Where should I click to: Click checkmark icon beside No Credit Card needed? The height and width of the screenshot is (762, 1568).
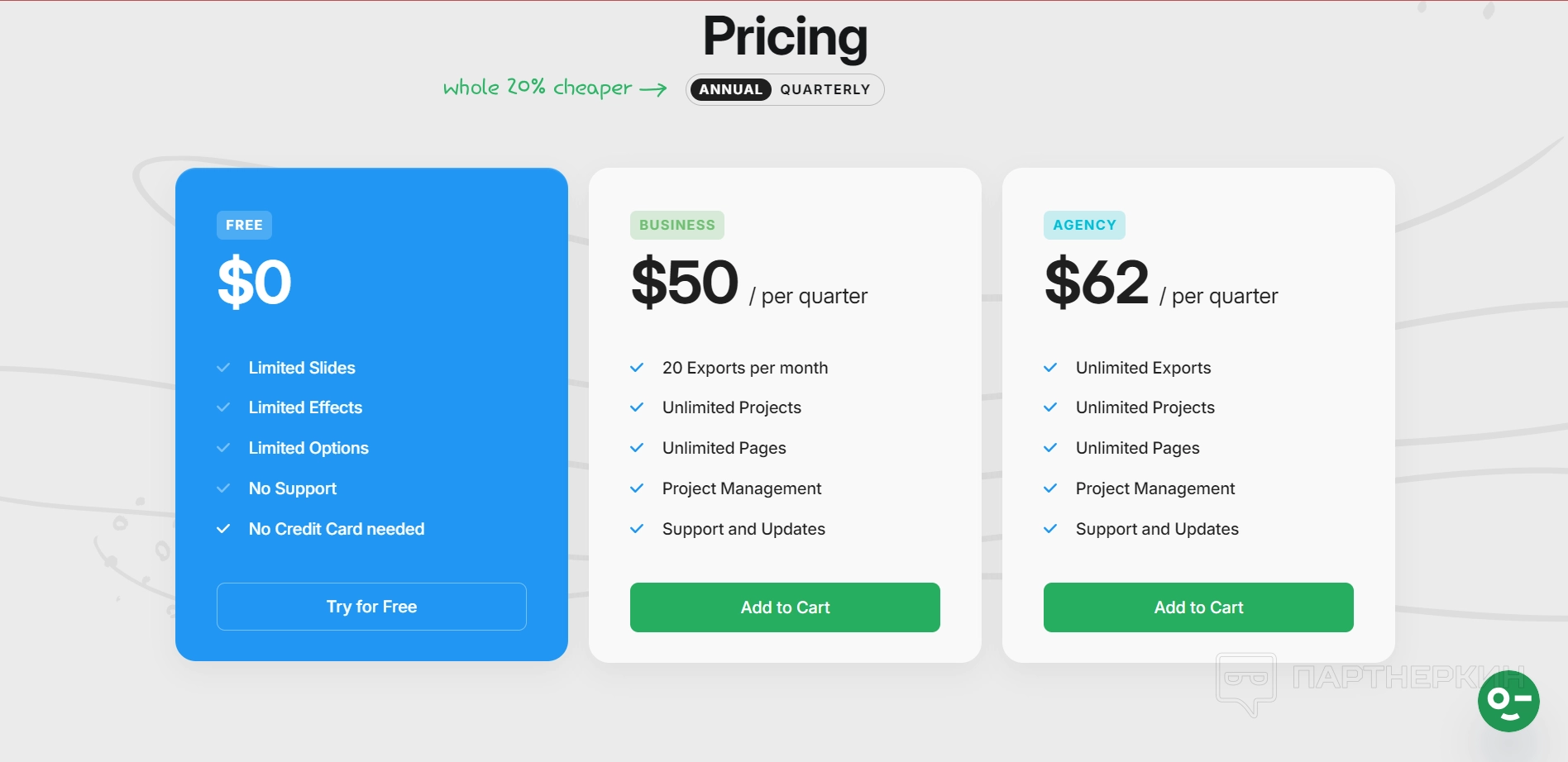pos(223,529)
